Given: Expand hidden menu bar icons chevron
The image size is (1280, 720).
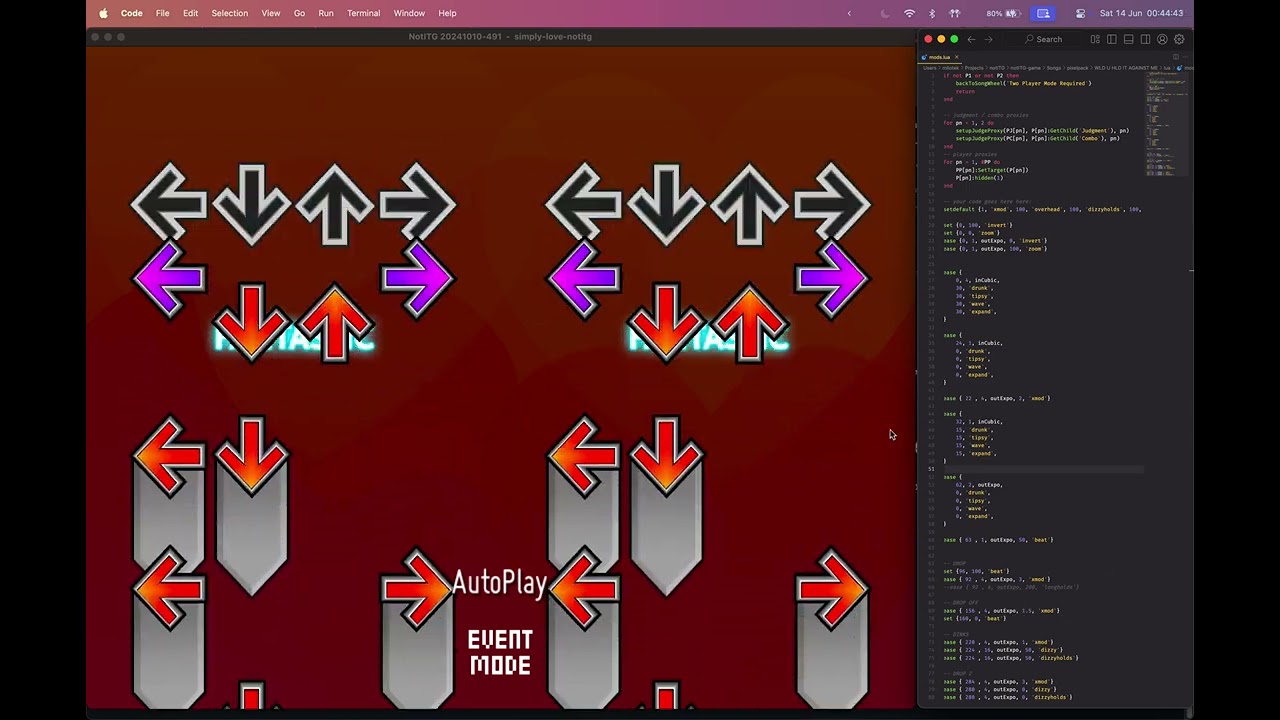Looking at the screenshot, I should (849, 13).
